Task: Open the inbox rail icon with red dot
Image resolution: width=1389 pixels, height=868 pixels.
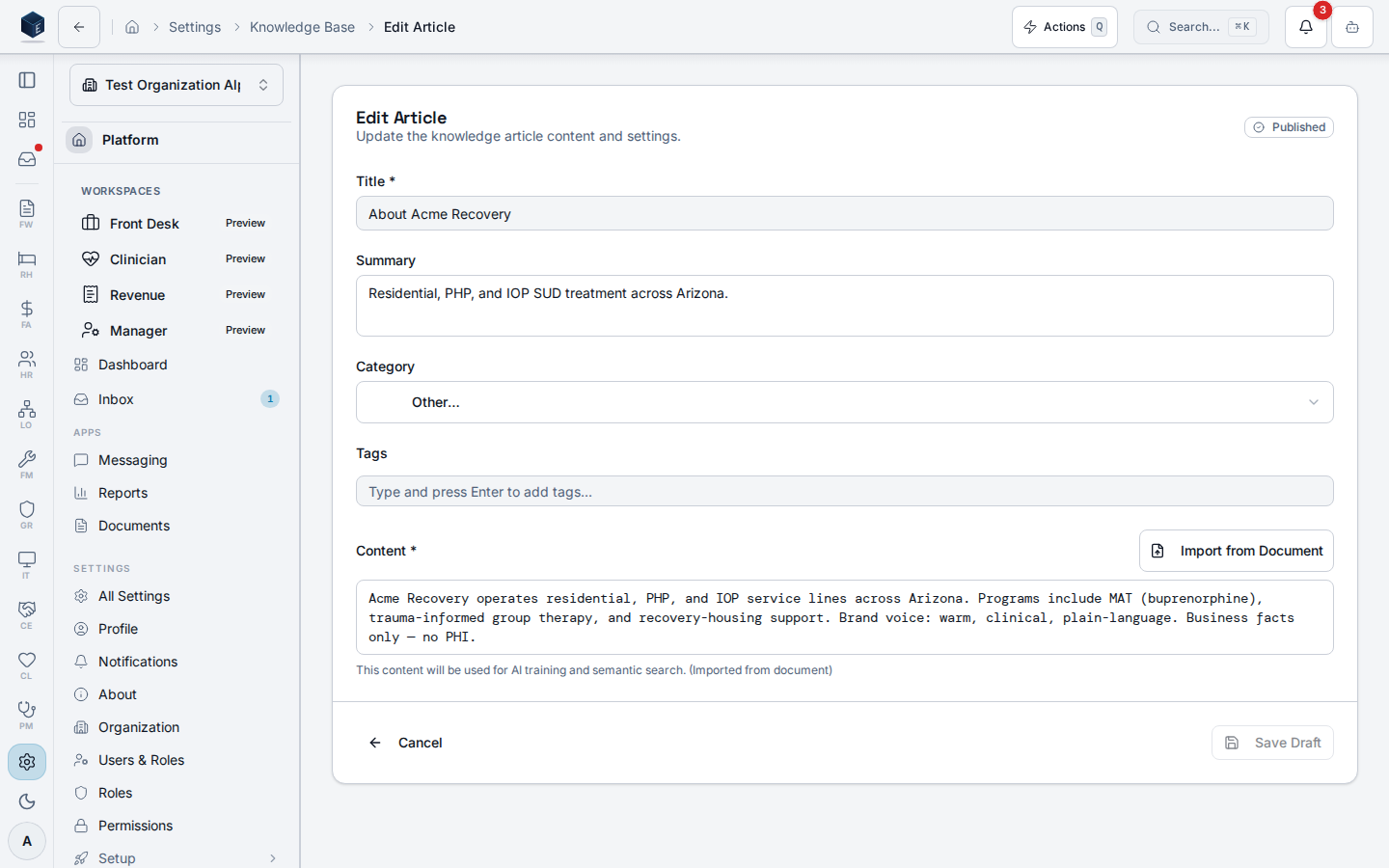Action: pyautogui.click(x=27, y=159)
